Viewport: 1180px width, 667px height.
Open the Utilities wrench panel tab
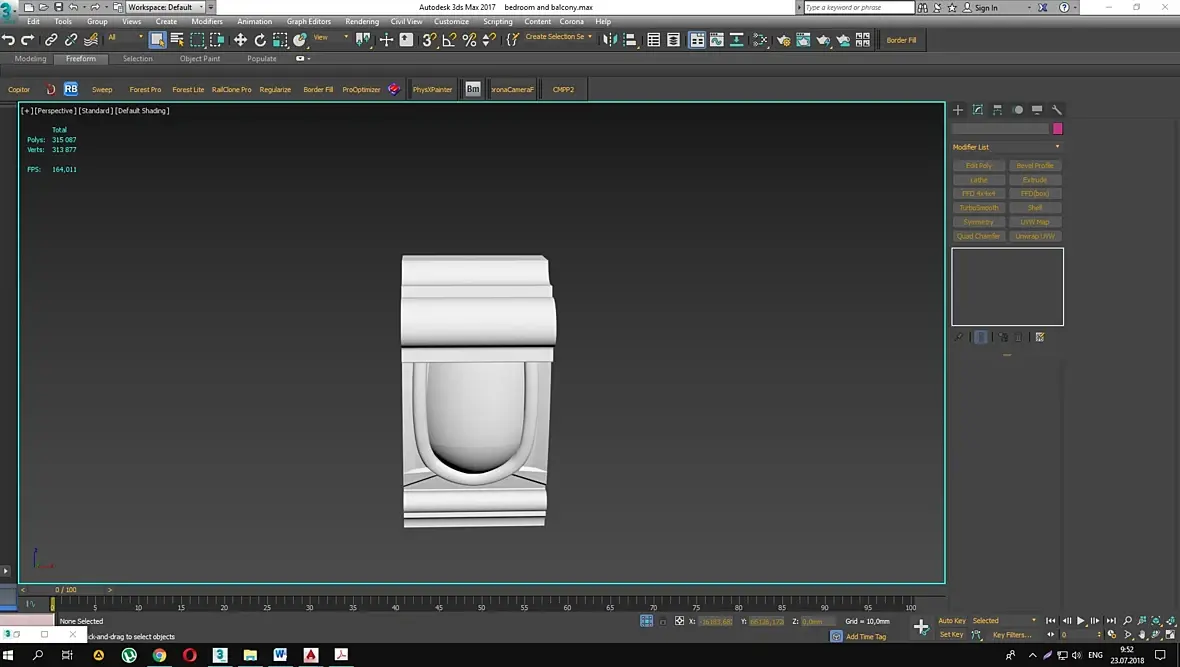coord(1057,110)
